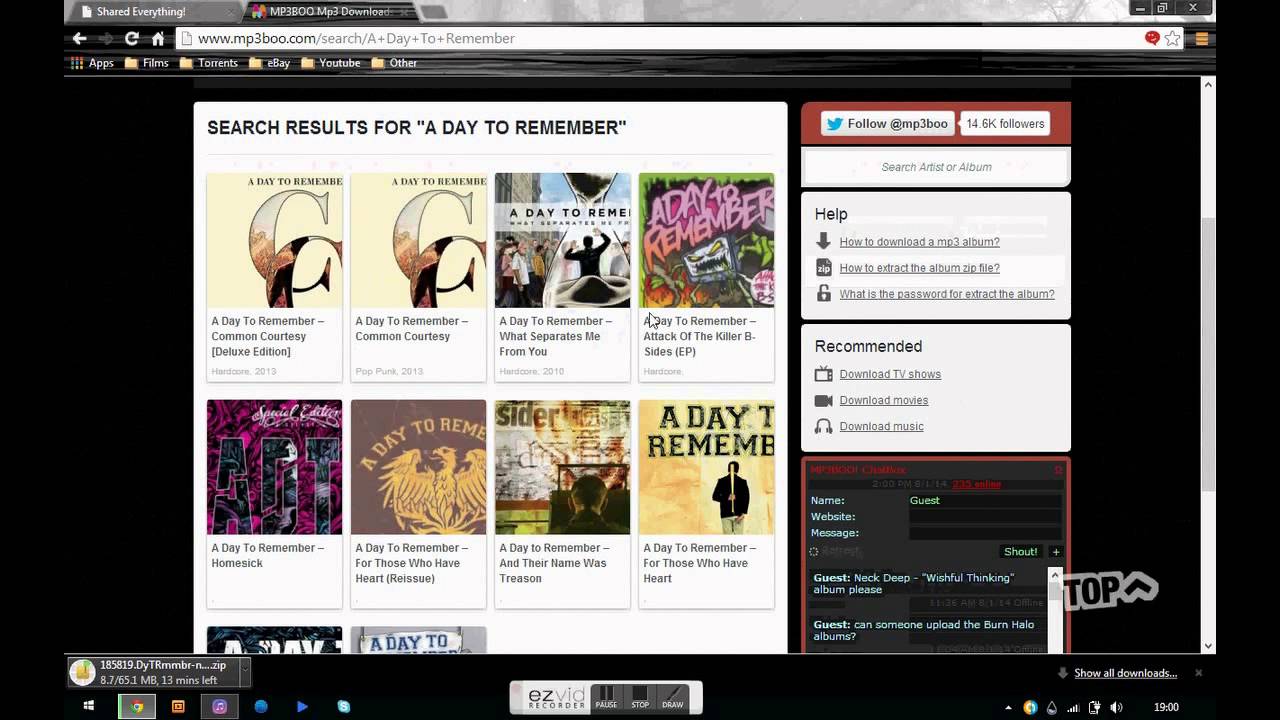Click the chatbox Website field
The height and width of the screenshot is (720, 1280).
pyautogui.click(x=984, y=517)
